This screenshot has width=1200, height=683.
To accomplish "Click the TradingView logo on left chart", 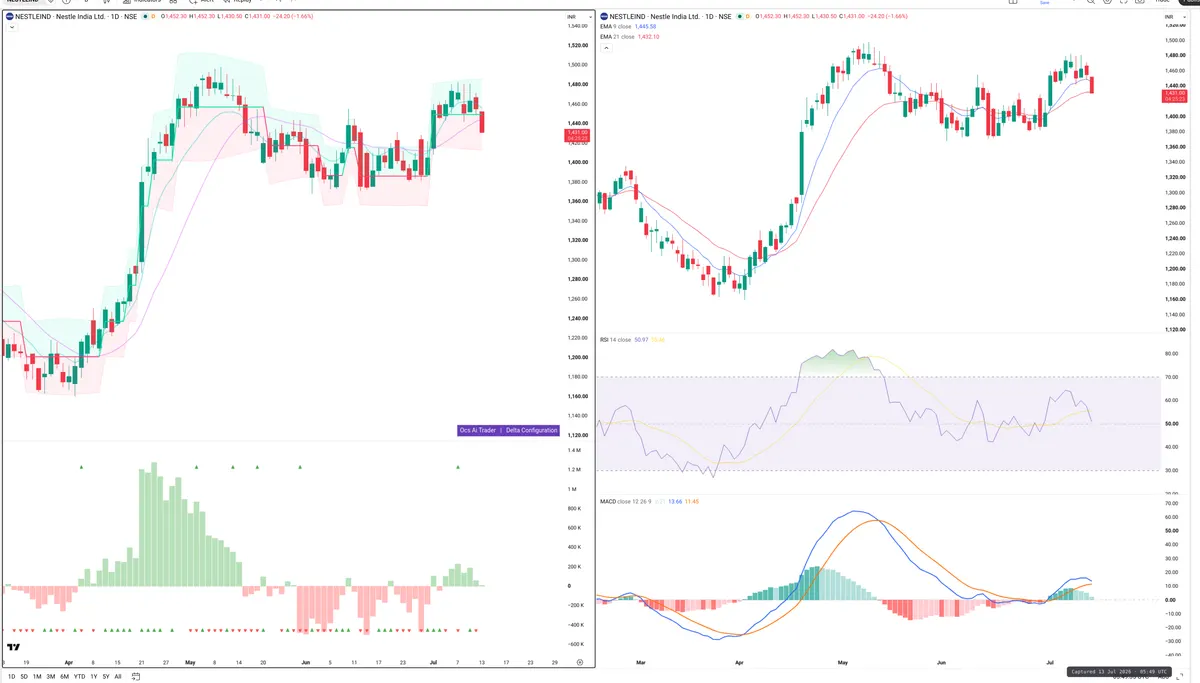I will 13,646.
